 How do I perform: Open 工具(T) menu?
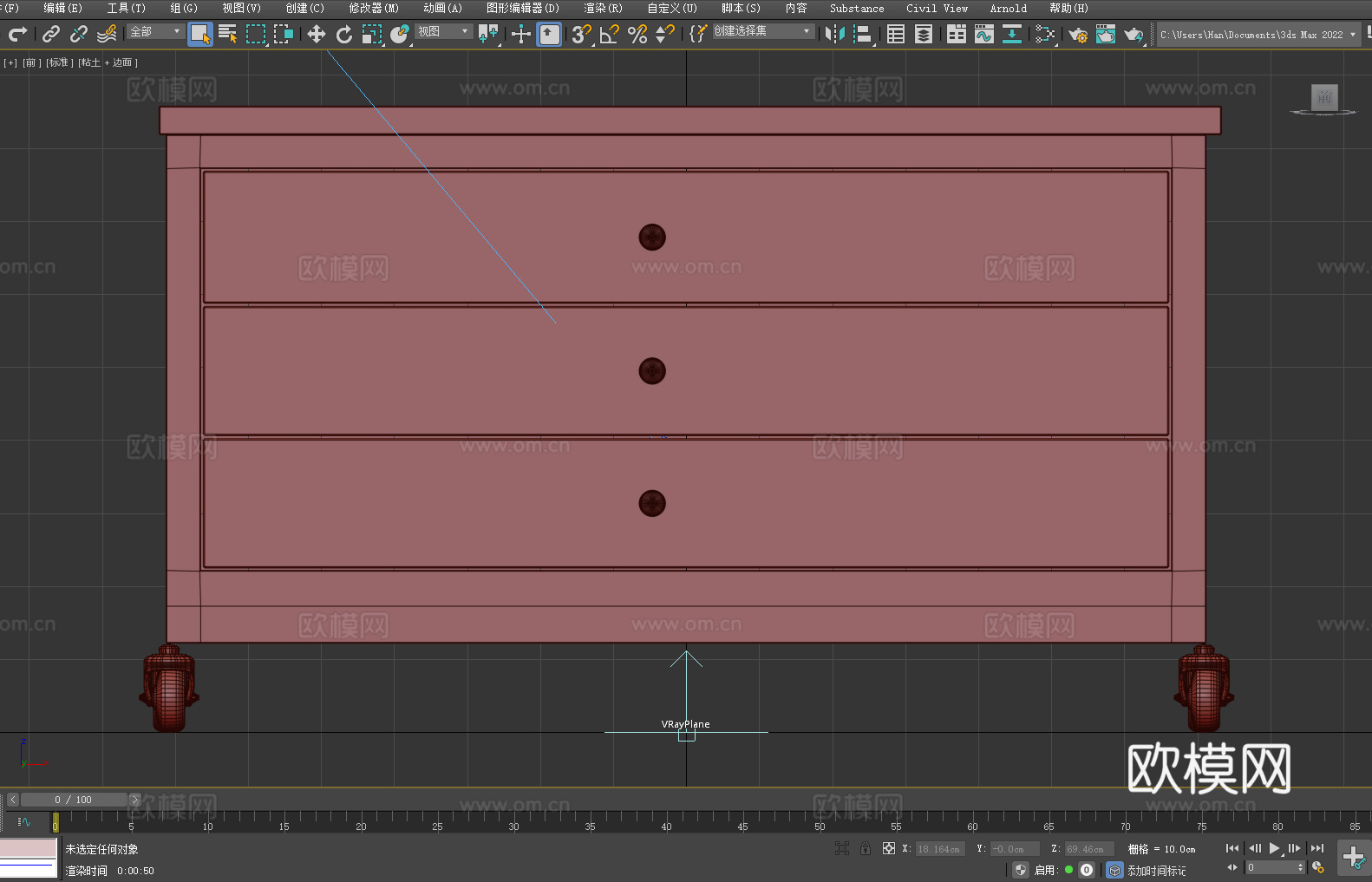coord(127,8)
